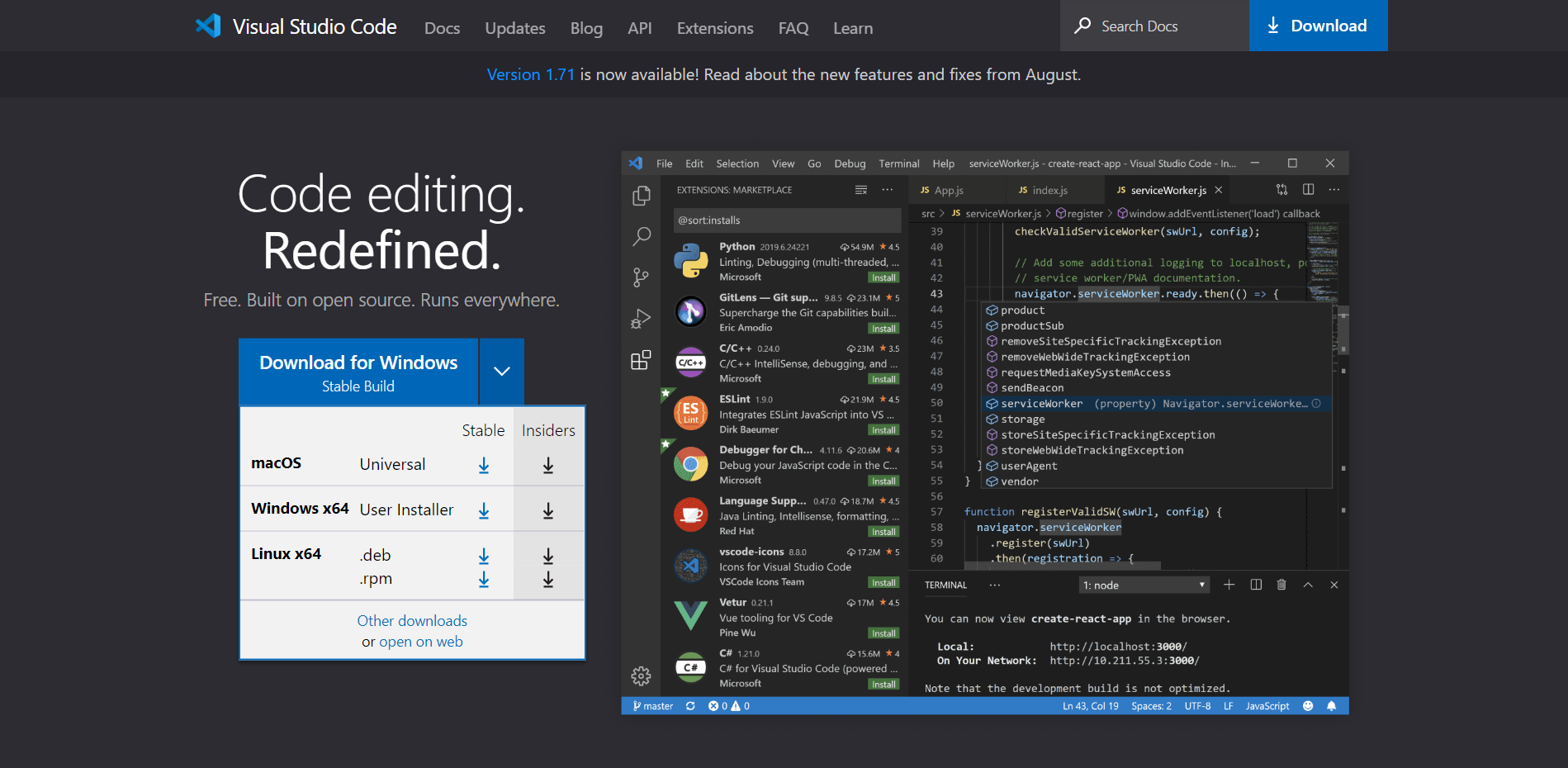The image size is (1568, 768).
Task: Open the Updates navigation item
Action: click(515, 28)
